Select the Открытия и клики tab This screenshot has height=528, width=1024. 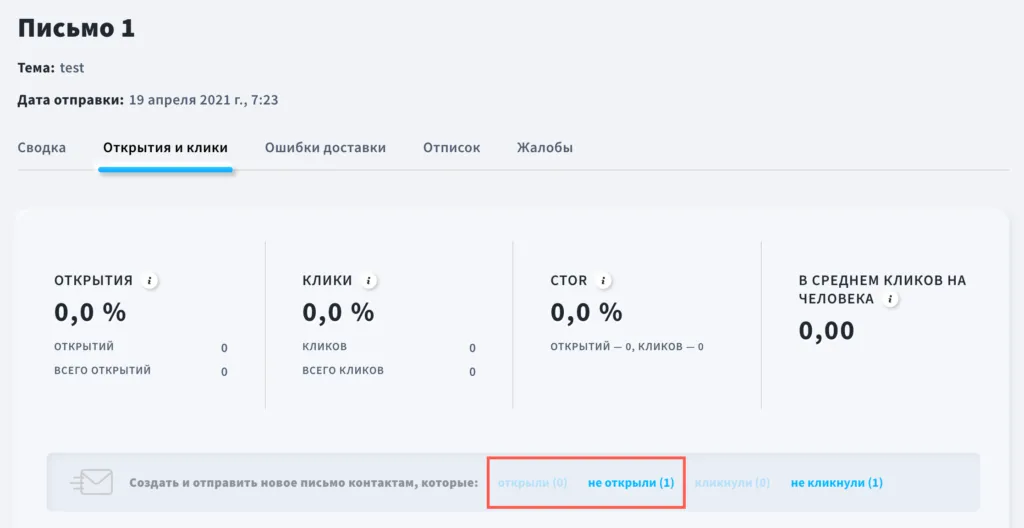click(x=165, y=148)
